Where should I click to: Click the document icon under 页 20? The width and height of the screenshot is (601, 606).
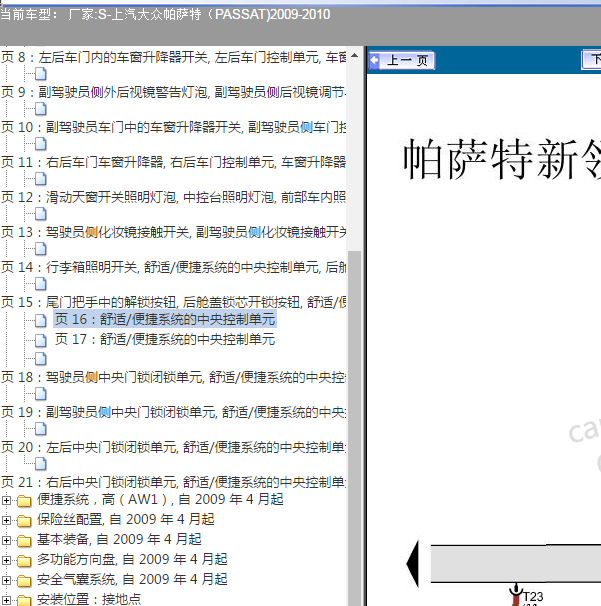pyautogui.click(x=41, y=463)
